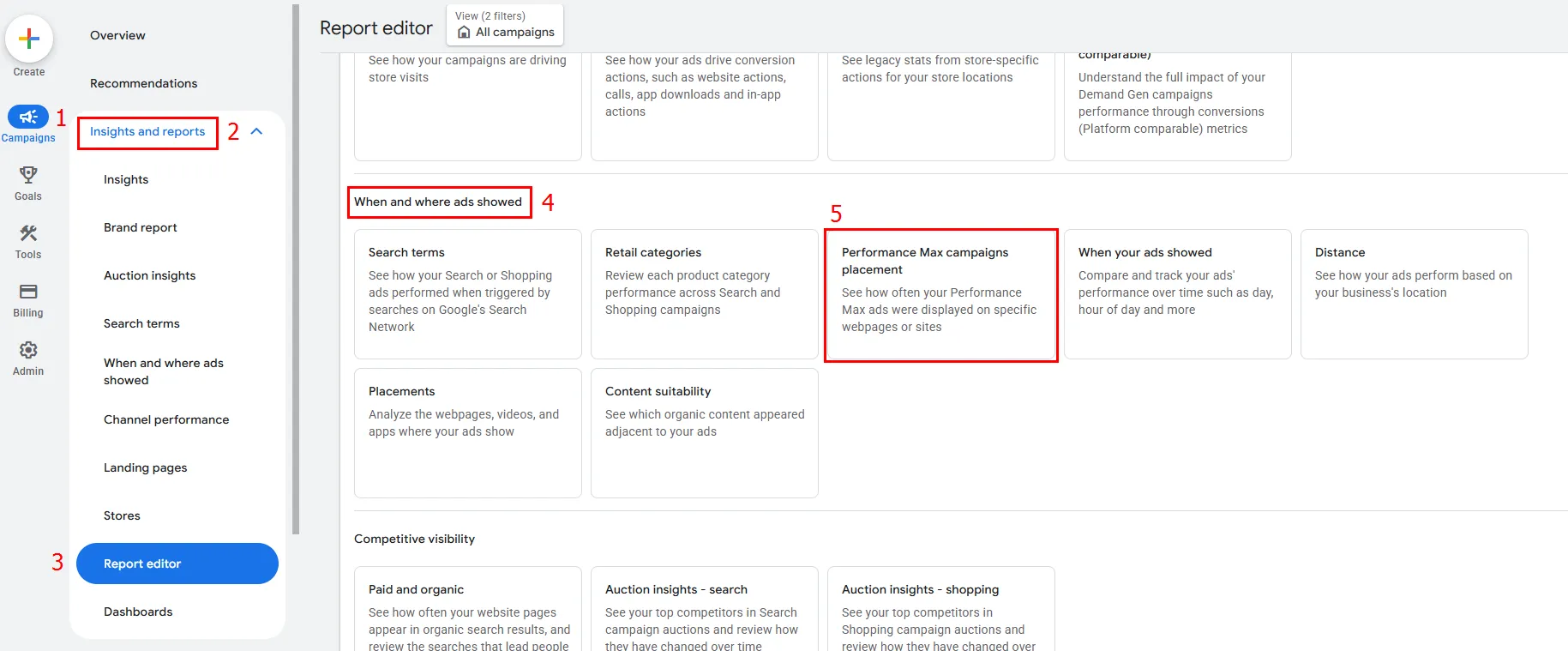Open the card about ads driving conversion actions
Screen dimensions: 1568x651
coord(705,106)
